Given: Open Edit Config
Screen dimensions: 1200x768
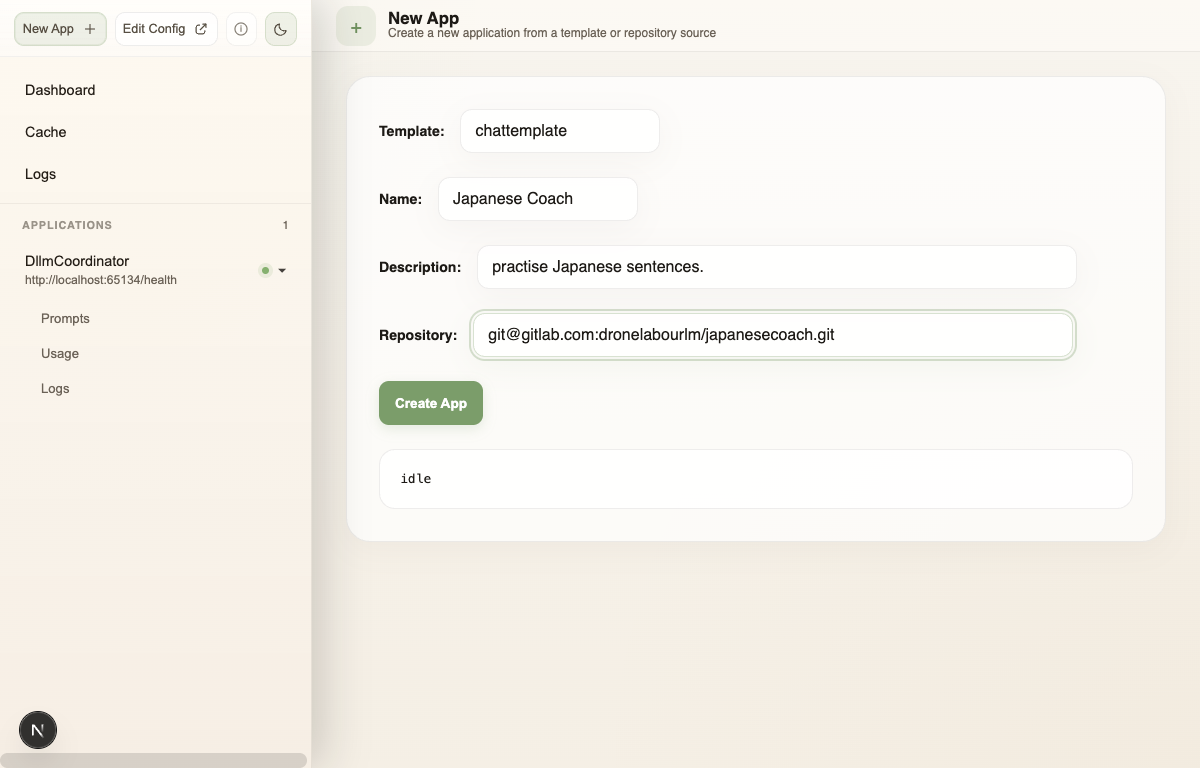Looking at the screenshot, I should [x=166, y=29].
